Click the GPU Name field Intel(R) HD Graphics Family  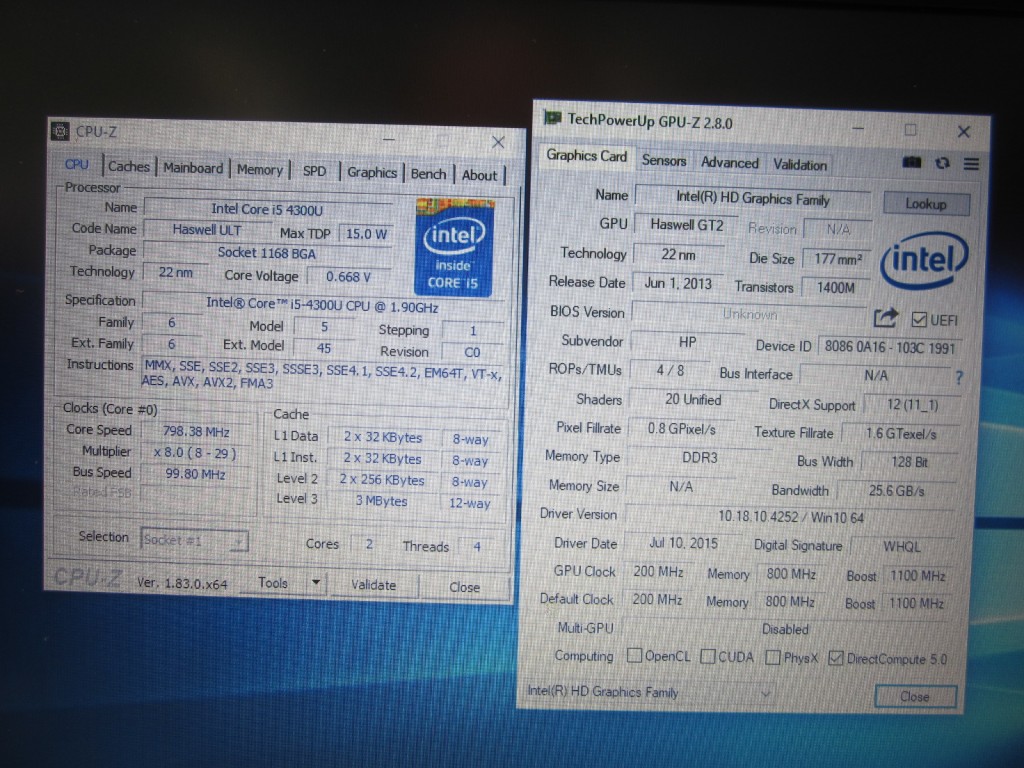(x=752, y=199)
